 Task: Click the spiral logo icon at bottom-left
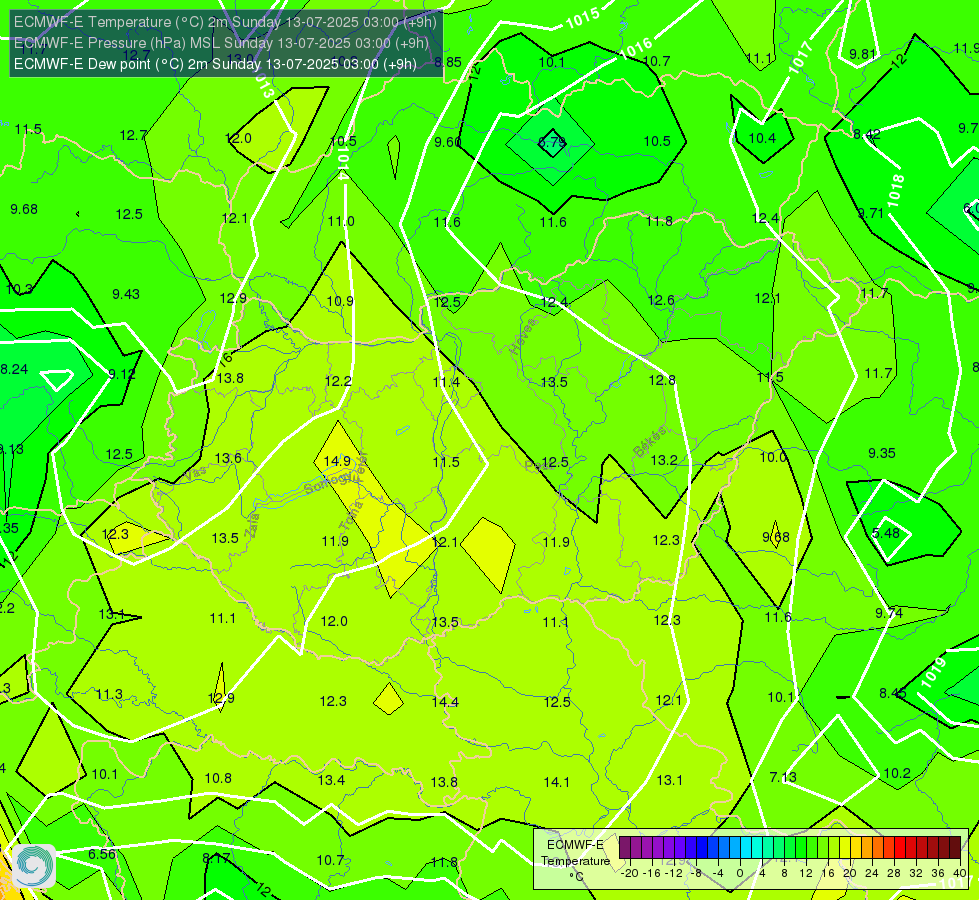click(34, 866)
